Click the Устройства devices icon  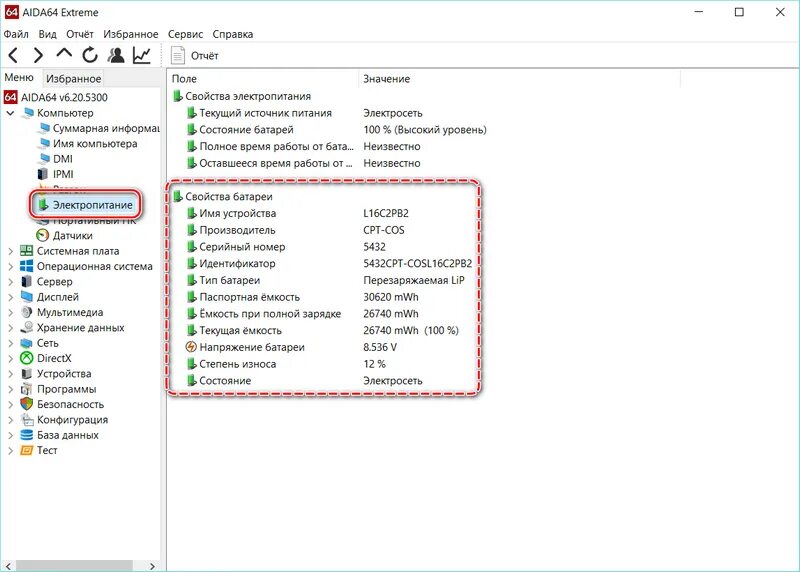point(27,374)
